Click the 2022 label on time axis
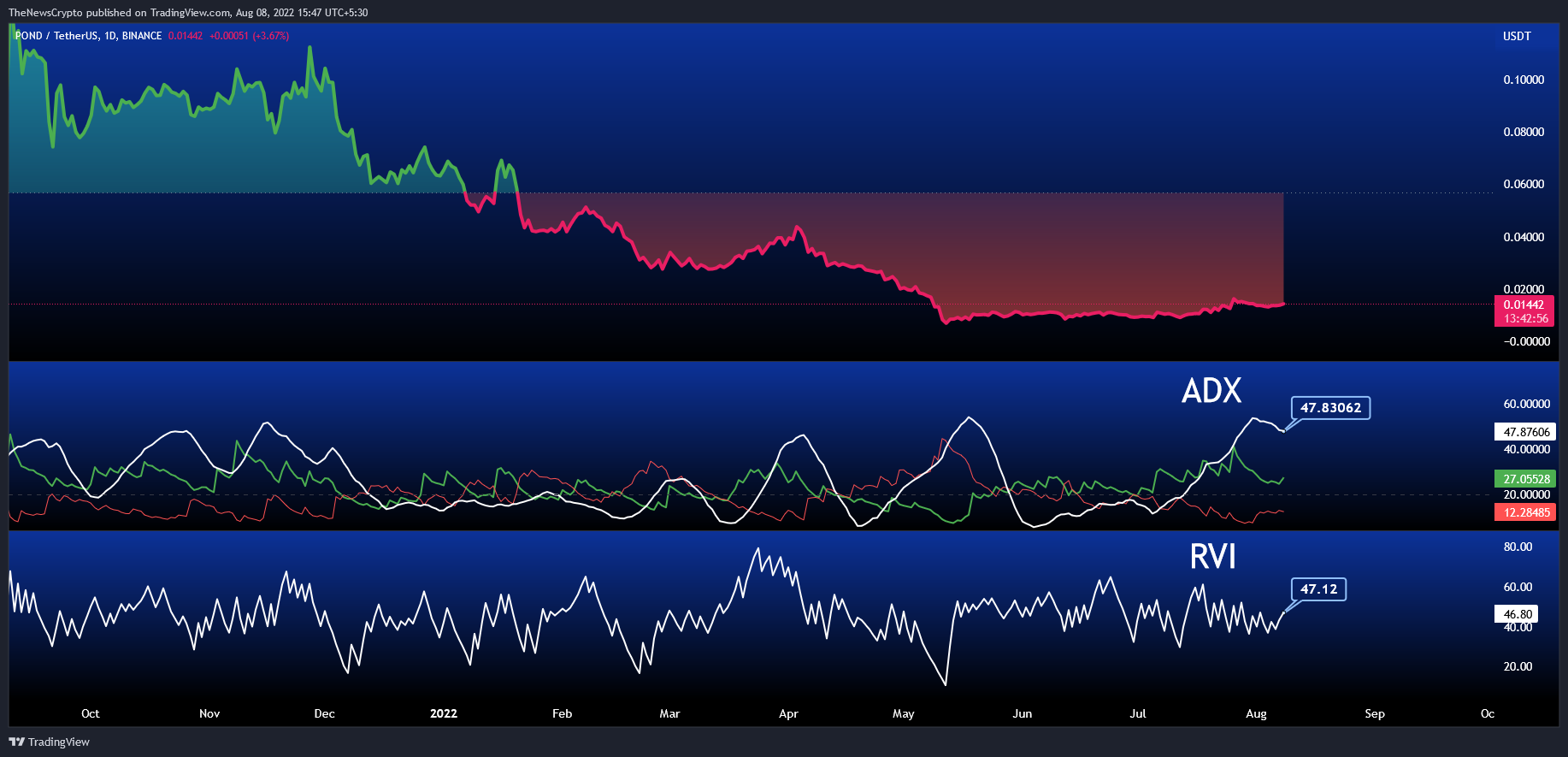This screenshot has width=1568, height=757. pos(443,713)
